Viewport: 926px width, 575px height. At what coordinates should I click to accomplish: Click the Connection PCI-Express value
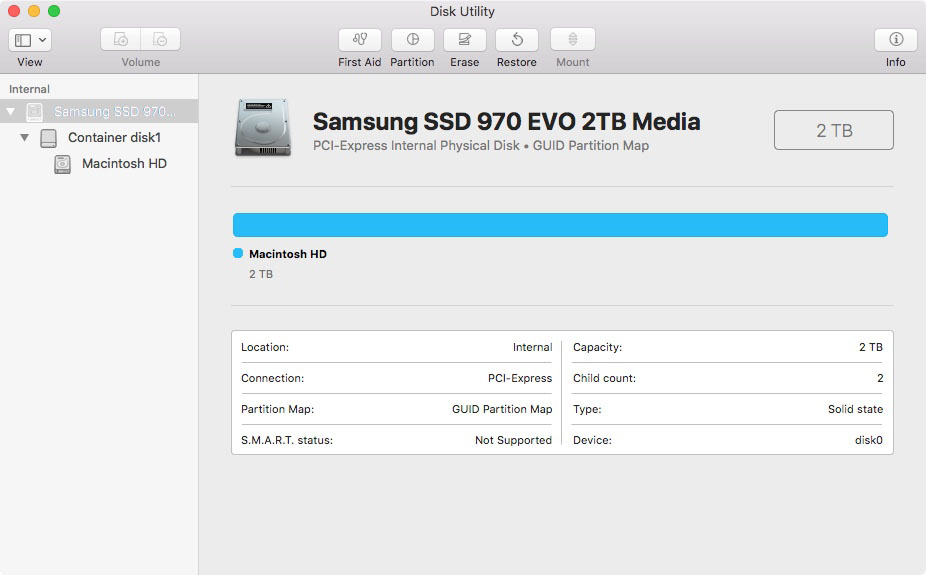click(520, 378)
